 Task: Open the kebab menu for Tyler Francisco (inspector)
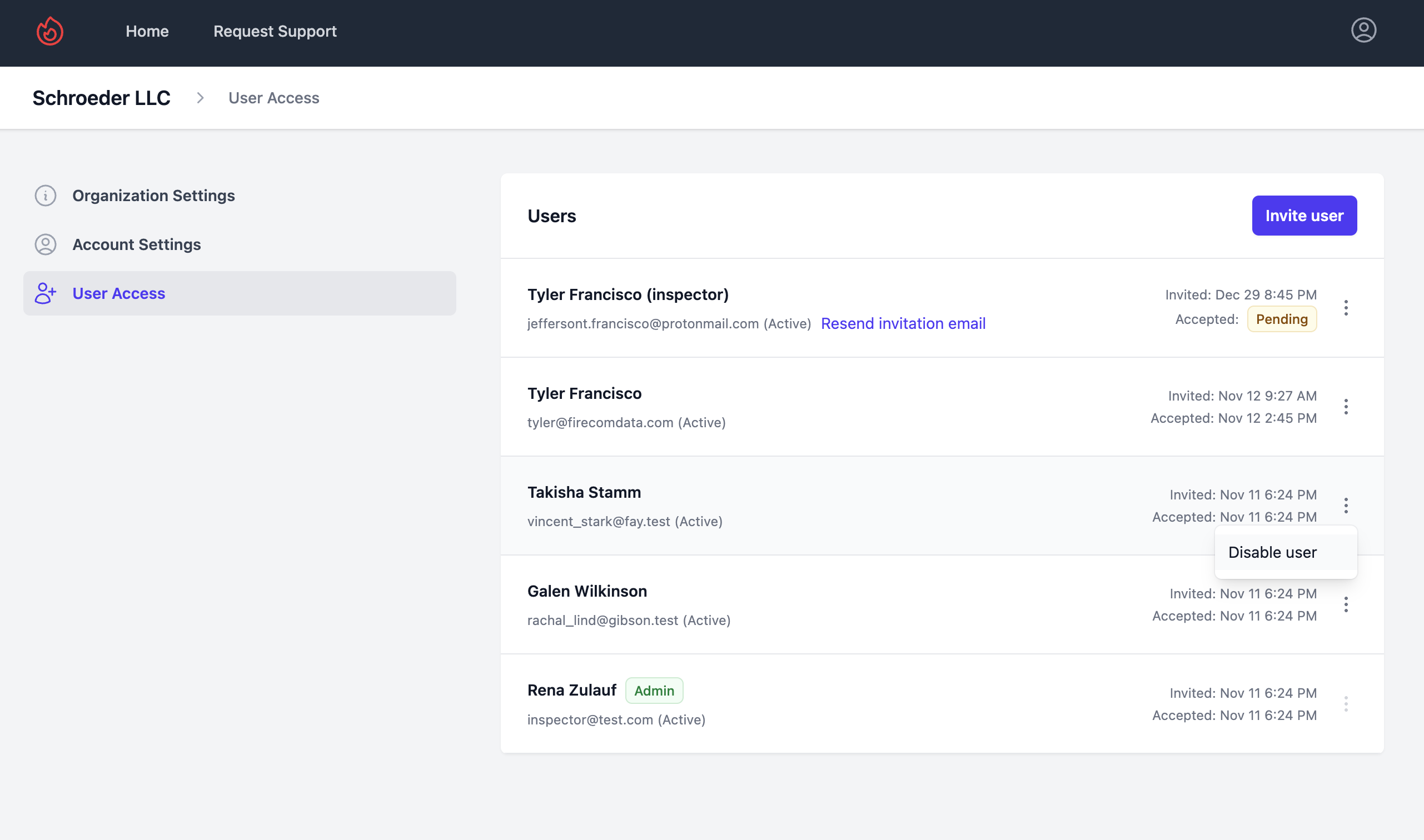point(1346,307)
